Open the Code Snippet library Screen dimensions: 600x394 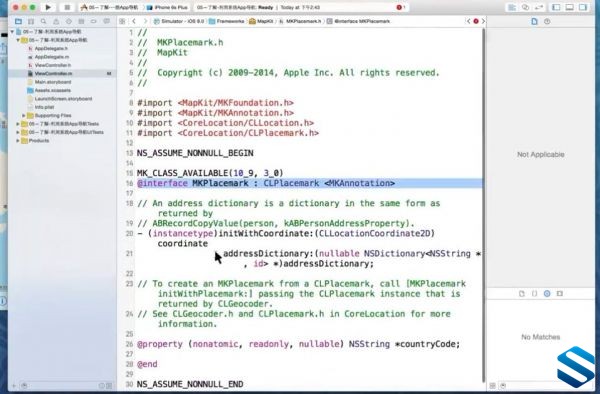pyautogui.click(x=534, y=293)
